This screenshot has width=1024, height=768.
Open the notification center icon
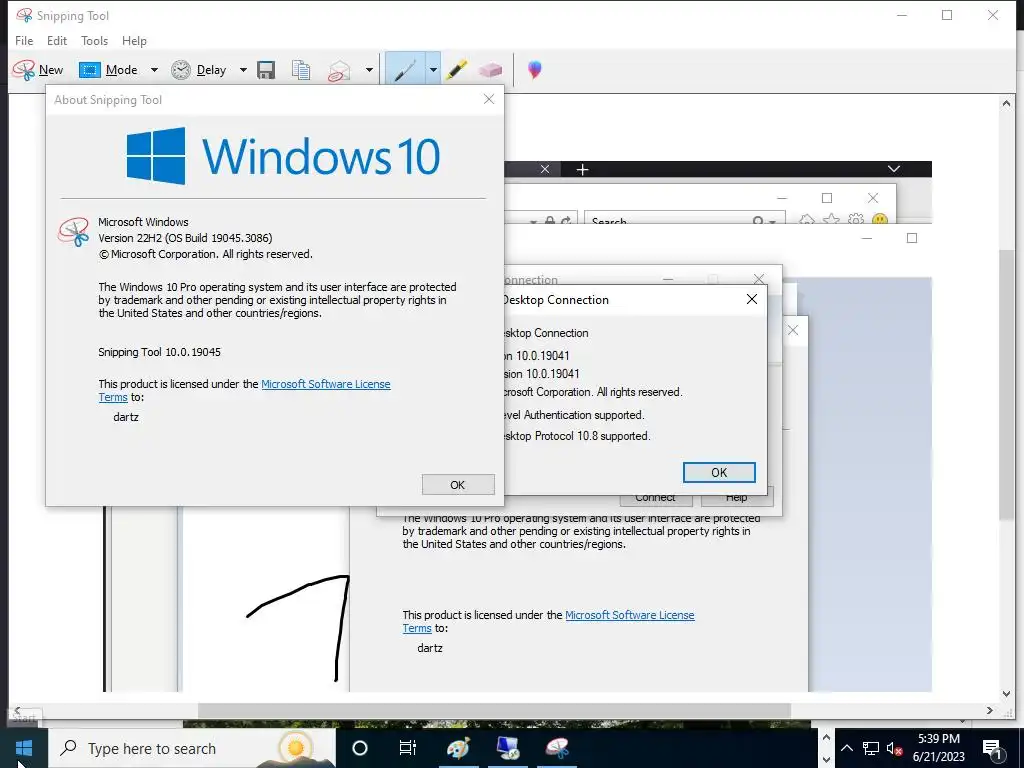click(x=992, y=748)
